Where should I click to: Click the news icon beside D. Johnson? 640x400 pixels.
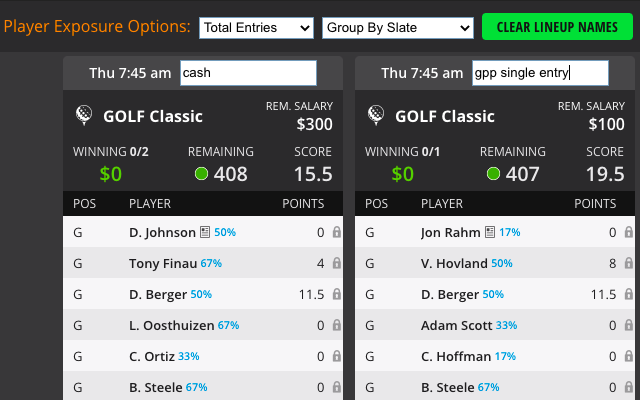(x=205, y=232)
